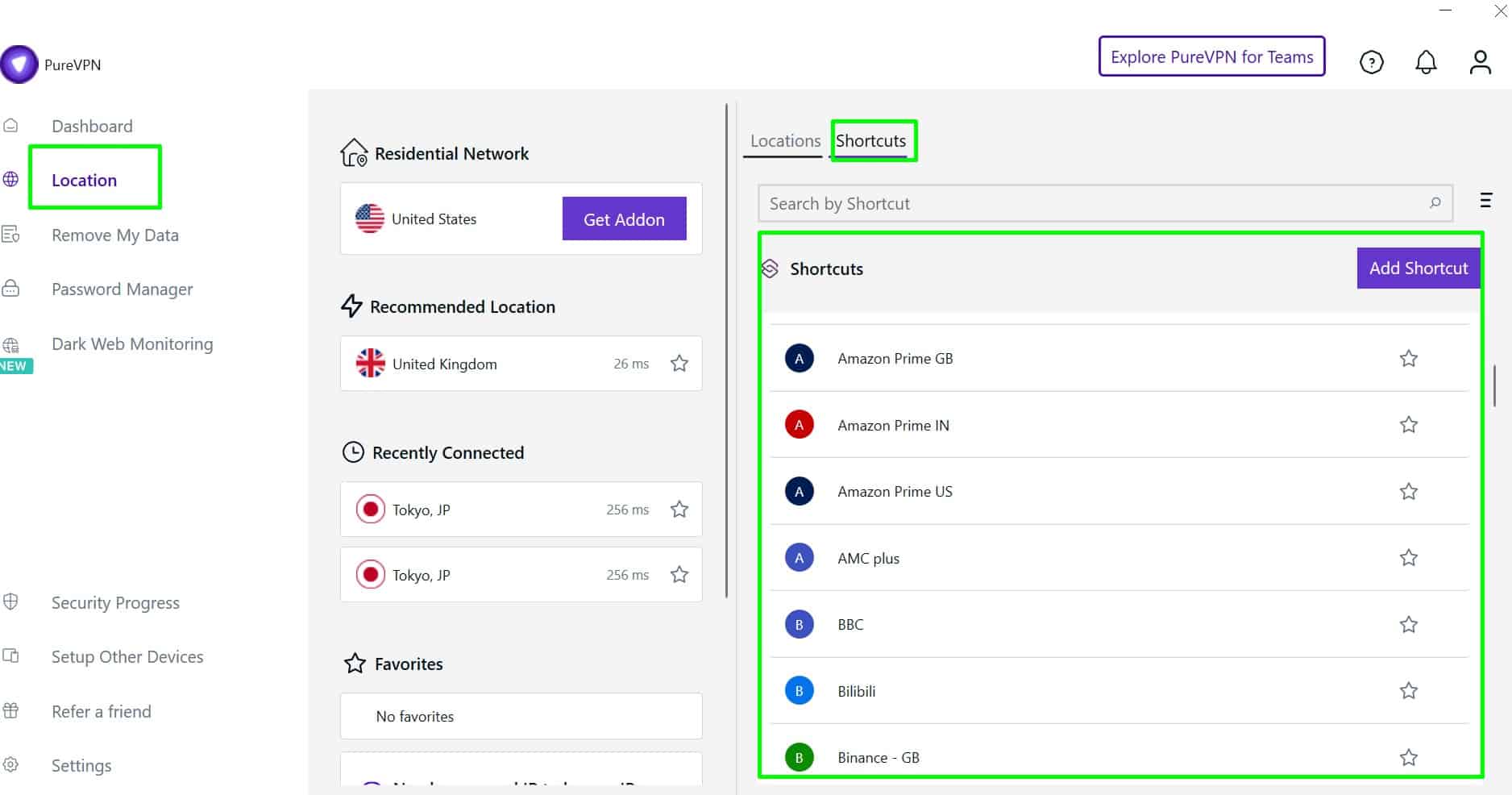Select the AMC plus shortcut row
The width and height of the screenshot is (1512, 795).
tap(1119, 558)
